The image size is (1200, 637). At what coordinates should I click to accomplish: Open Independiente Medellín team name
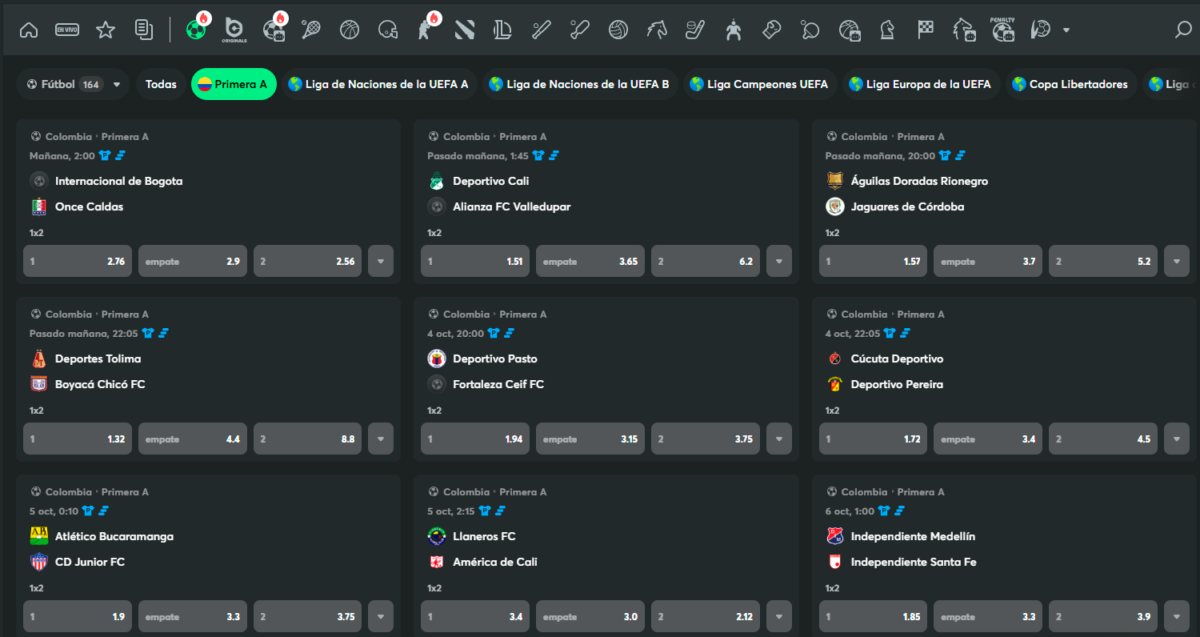tap(913, 537)
